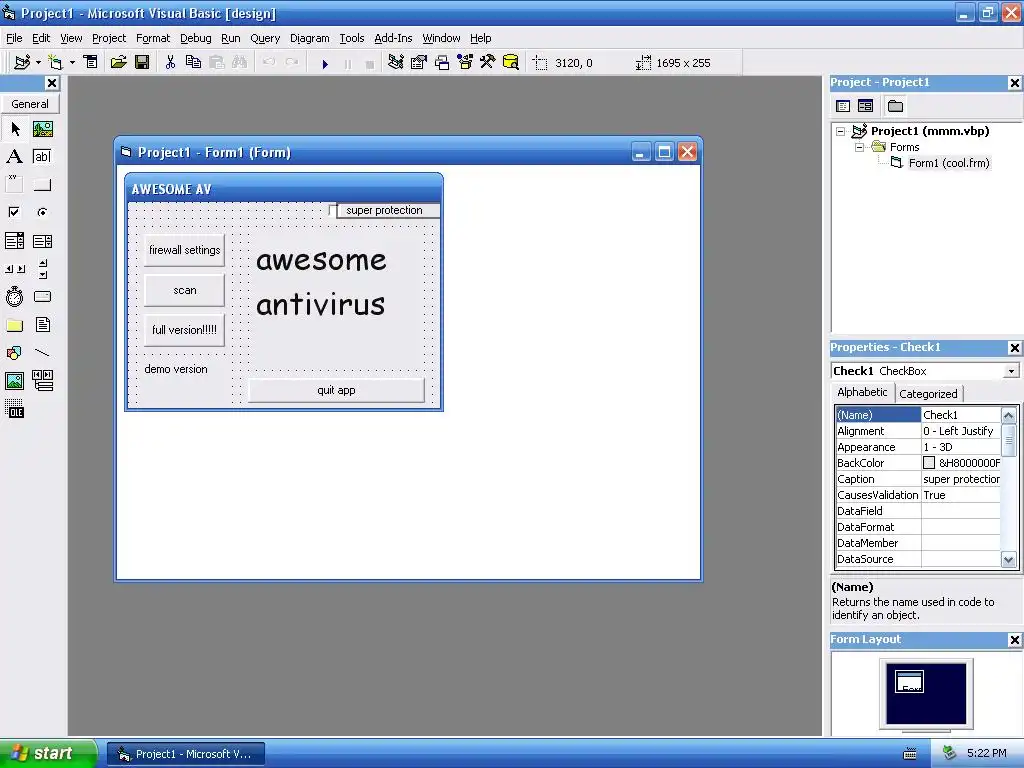
Task: Click the Properties list scroll-down arrow
Action: coord(1008,560)
